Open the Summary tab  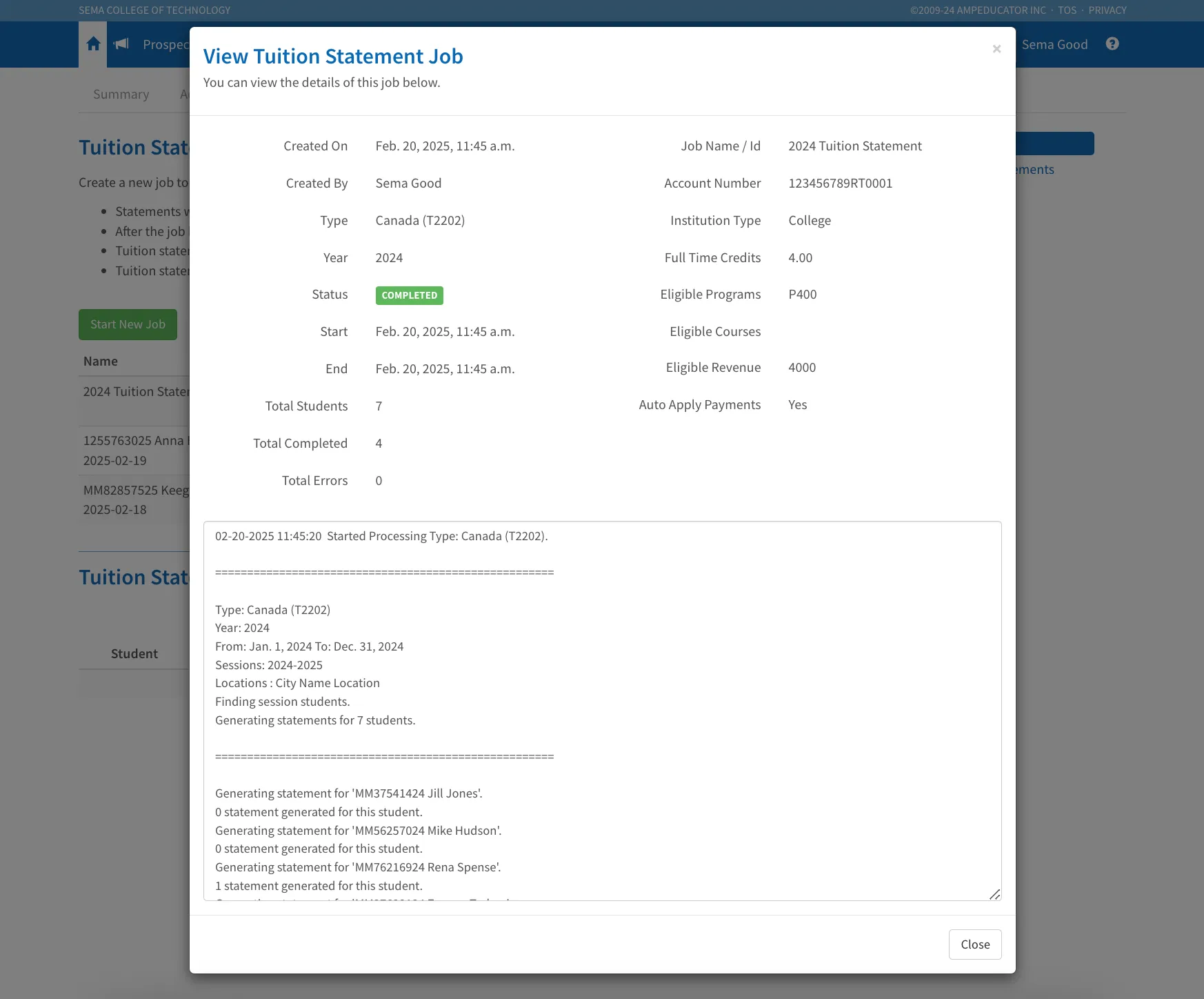121,95
